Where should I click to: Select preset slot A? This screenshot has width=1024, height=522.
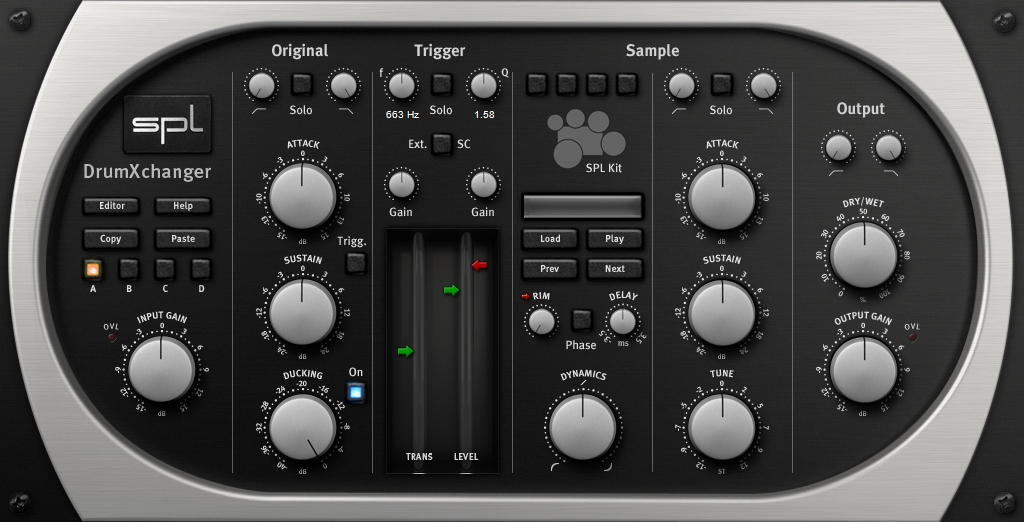(x=93, y=269)
